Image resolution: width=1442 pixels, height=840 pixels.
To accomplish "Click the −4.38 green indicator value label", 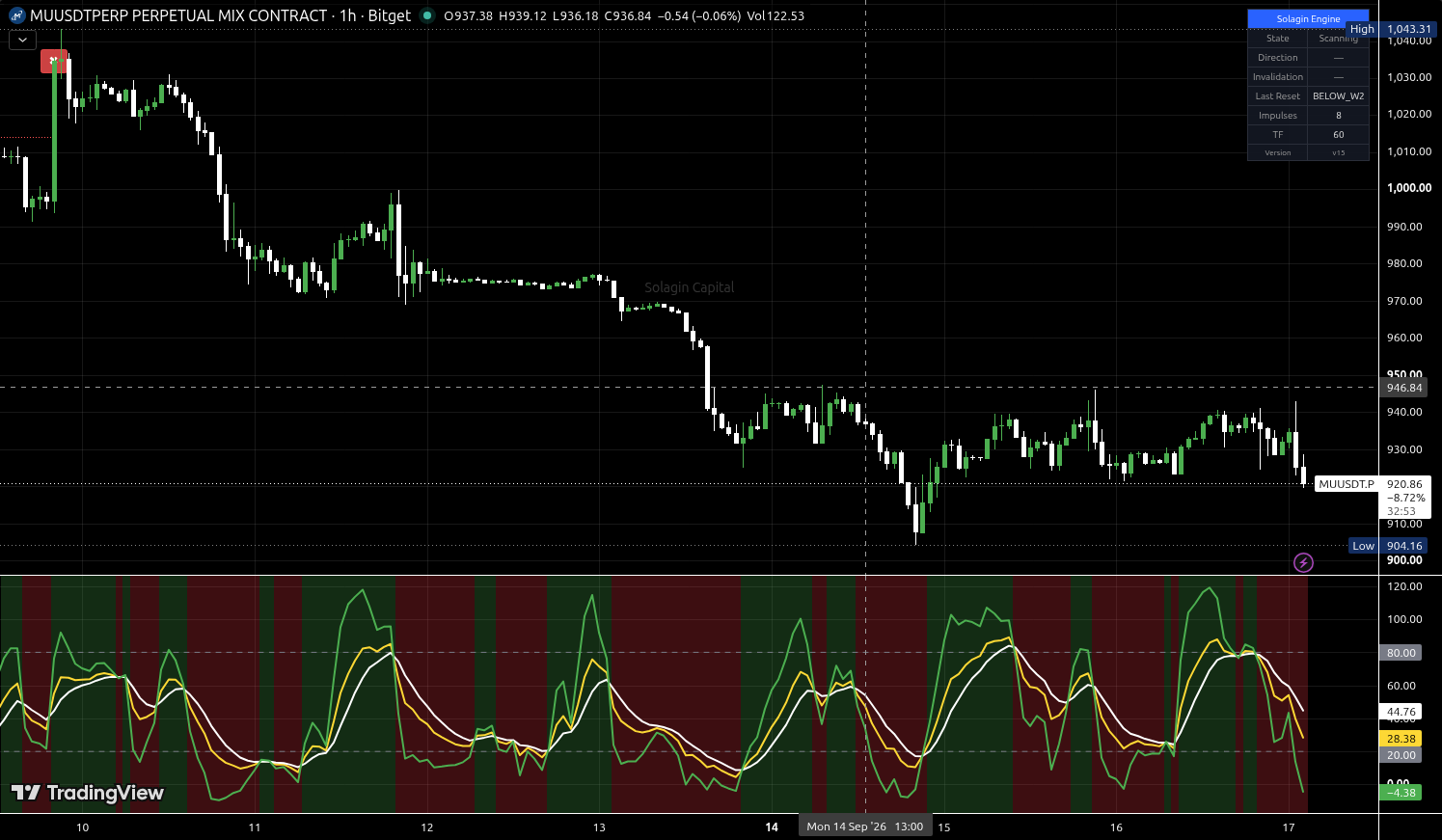I will [1401, 793].
